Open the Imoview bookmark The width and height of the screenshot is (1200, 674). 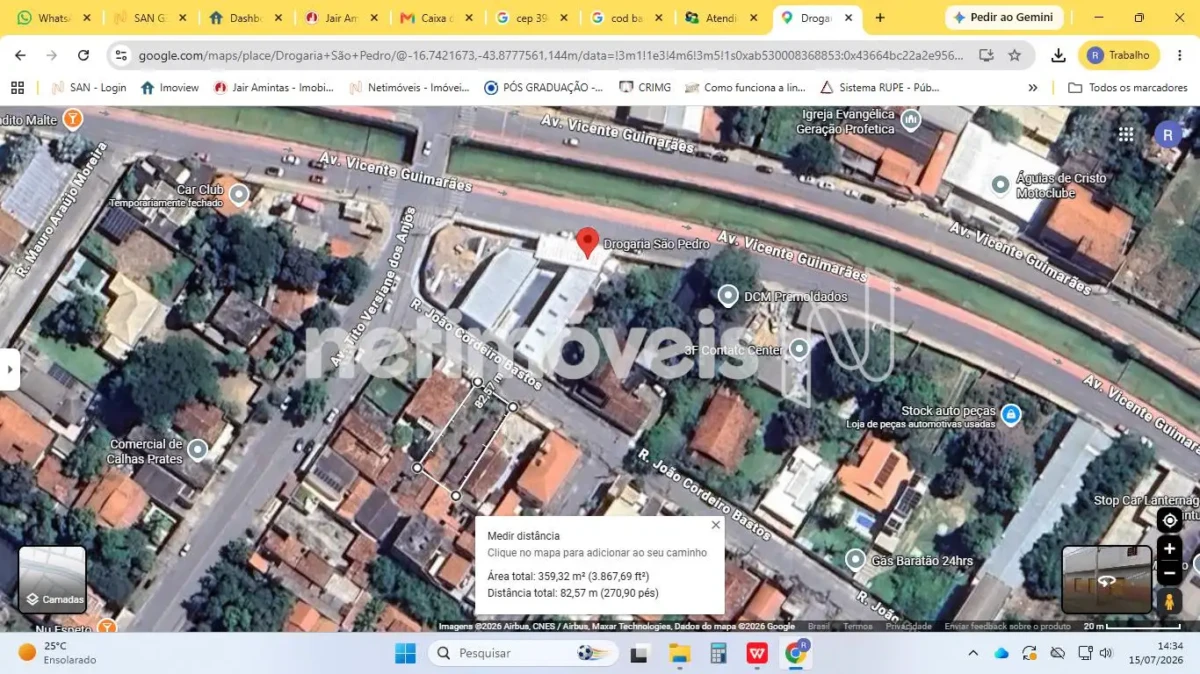[170, 88]
